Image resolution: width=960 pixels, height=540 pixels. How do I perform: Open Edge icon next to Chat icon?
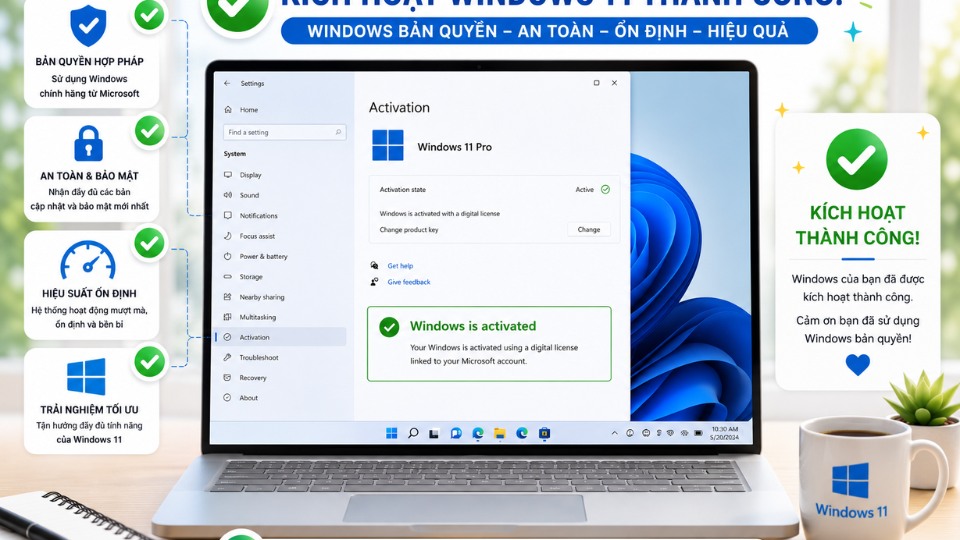tap(478, 433)
